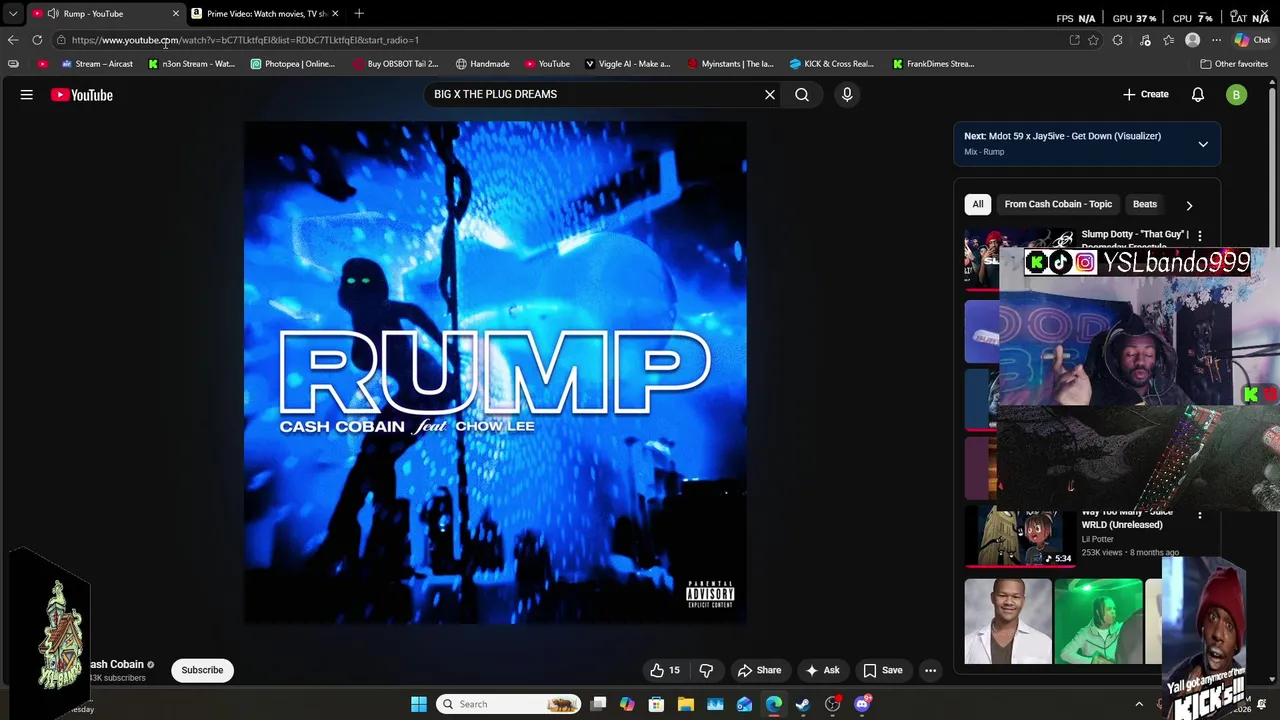Save the video to a playlist
Viewport: 1280px width, 720px height.
[x=883, y=671]
